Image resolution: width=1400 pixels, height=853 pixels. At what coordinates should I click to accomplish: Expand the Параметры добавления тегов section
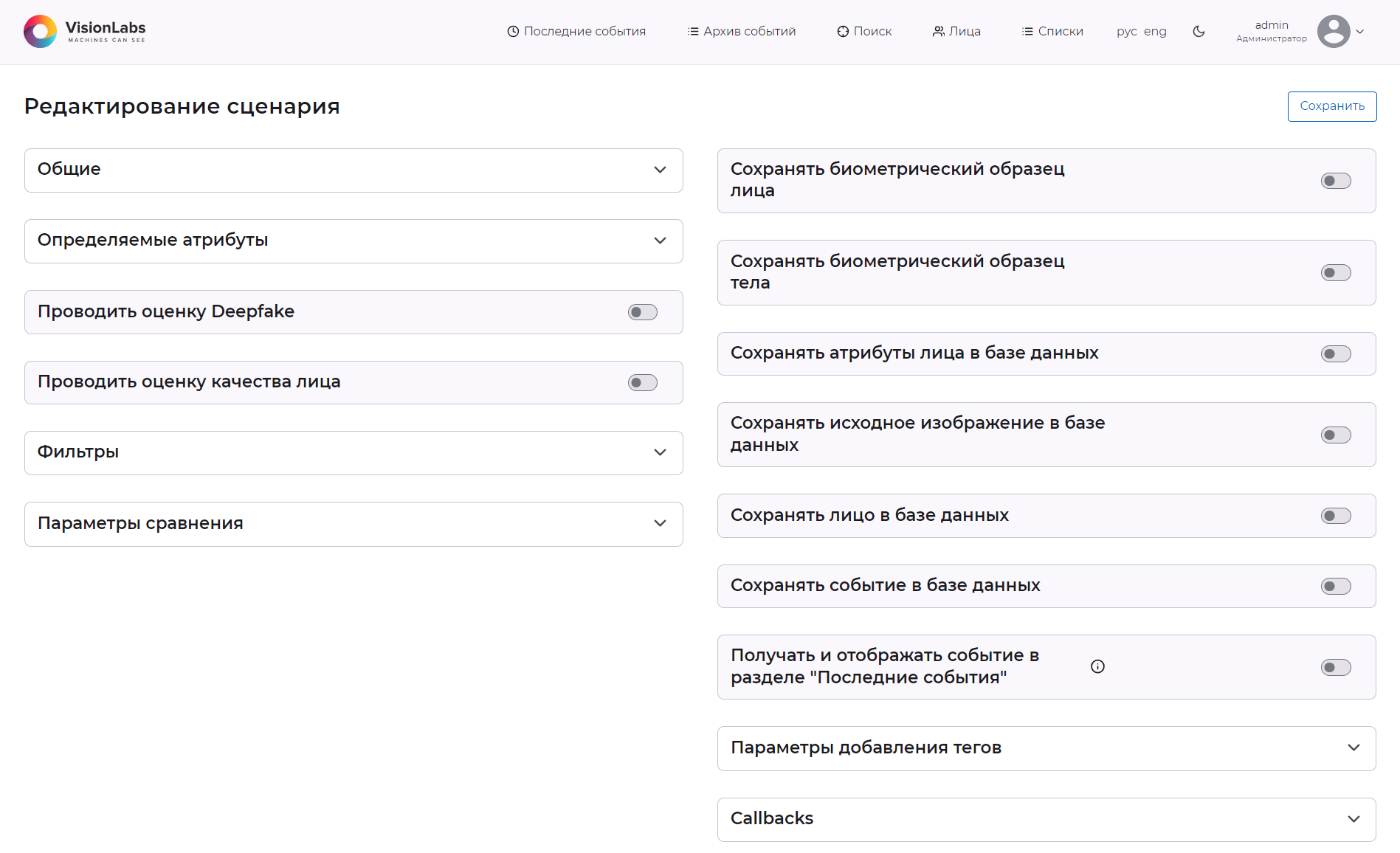tap(1046, 748)
